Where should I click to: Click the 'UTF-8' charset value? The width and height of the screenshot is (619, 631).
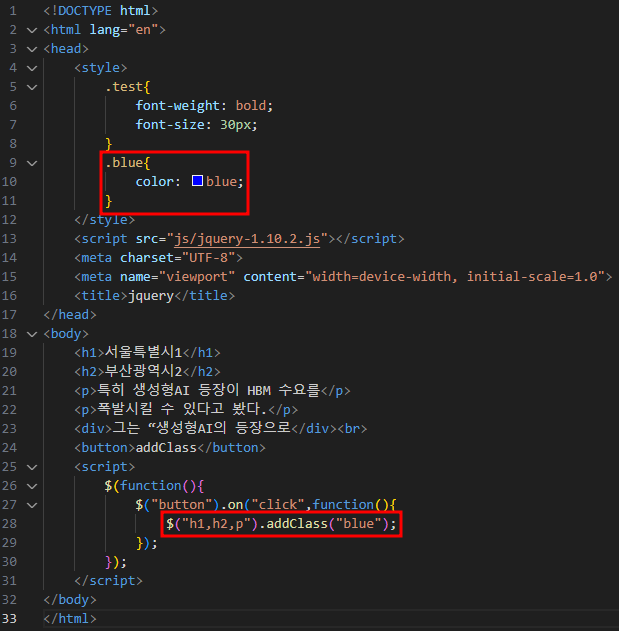click(x=208, y=258)
